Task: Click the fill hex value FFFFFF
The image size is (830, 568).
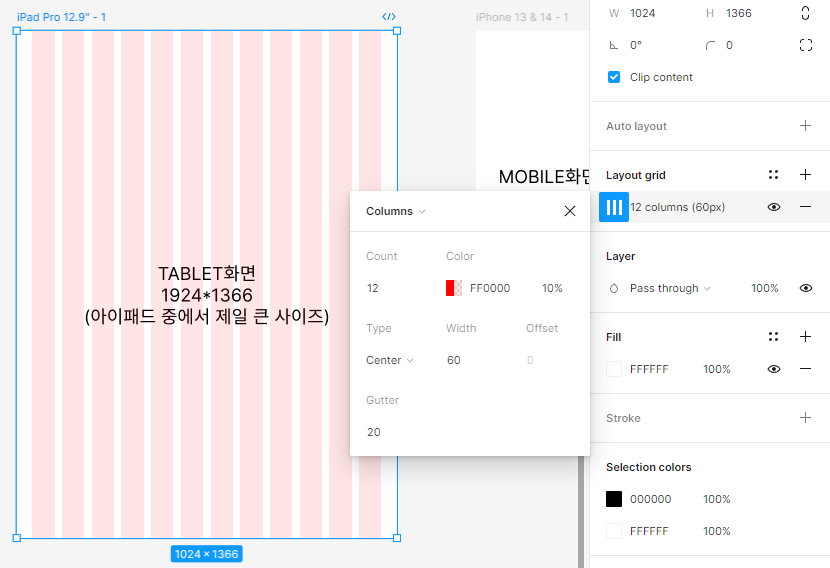Action: tap(649, 369)
